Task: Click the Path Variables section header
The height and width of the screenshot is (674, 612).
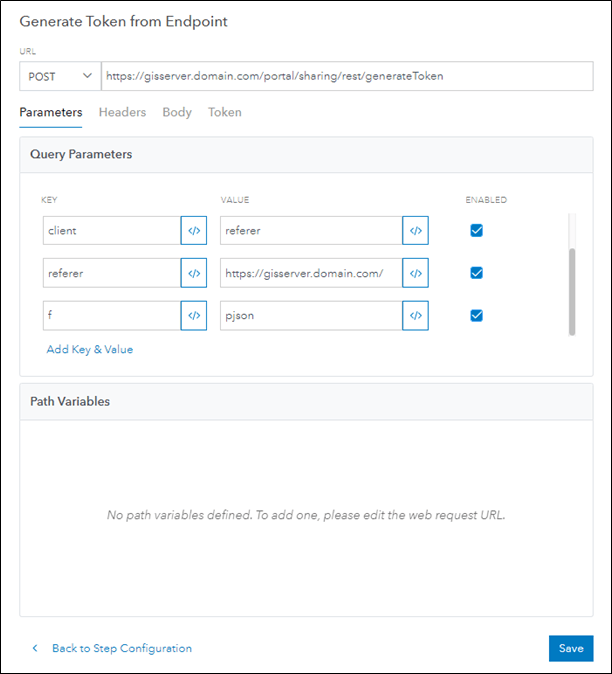Action: (x=306, y=401)
